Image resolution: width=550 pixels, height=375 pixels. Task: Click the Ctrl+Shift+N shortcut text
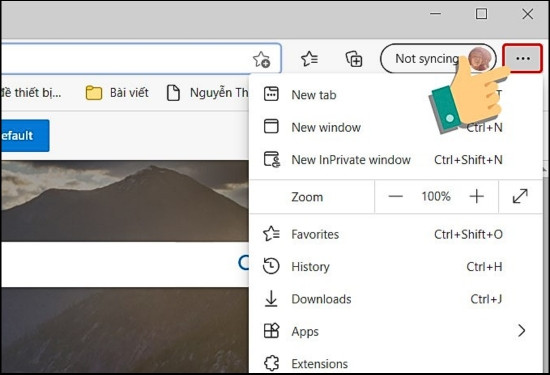tap(468, 160)
